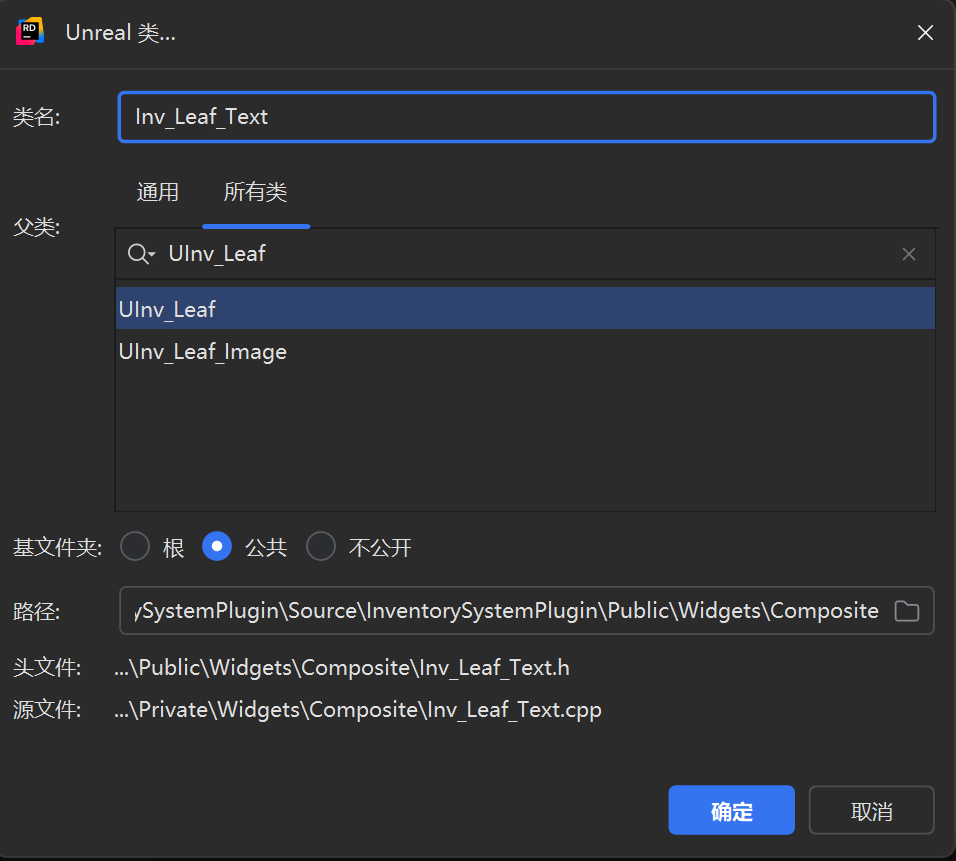The image size is (956, 861).
Task: Cancel with the 取消 button
Action: 871,810
